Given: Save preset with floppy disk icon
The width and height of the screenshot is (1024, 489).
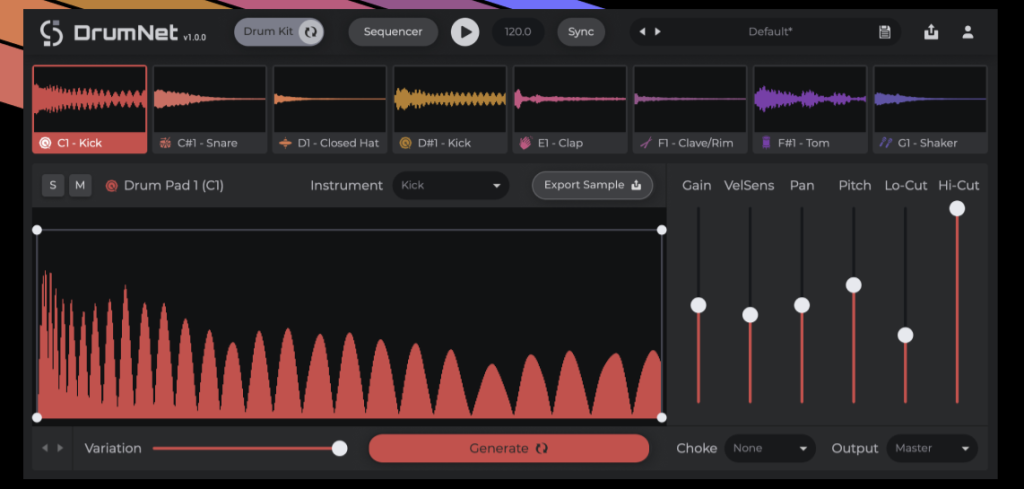Looking at the screenshot, I should [x=885, y=32].
